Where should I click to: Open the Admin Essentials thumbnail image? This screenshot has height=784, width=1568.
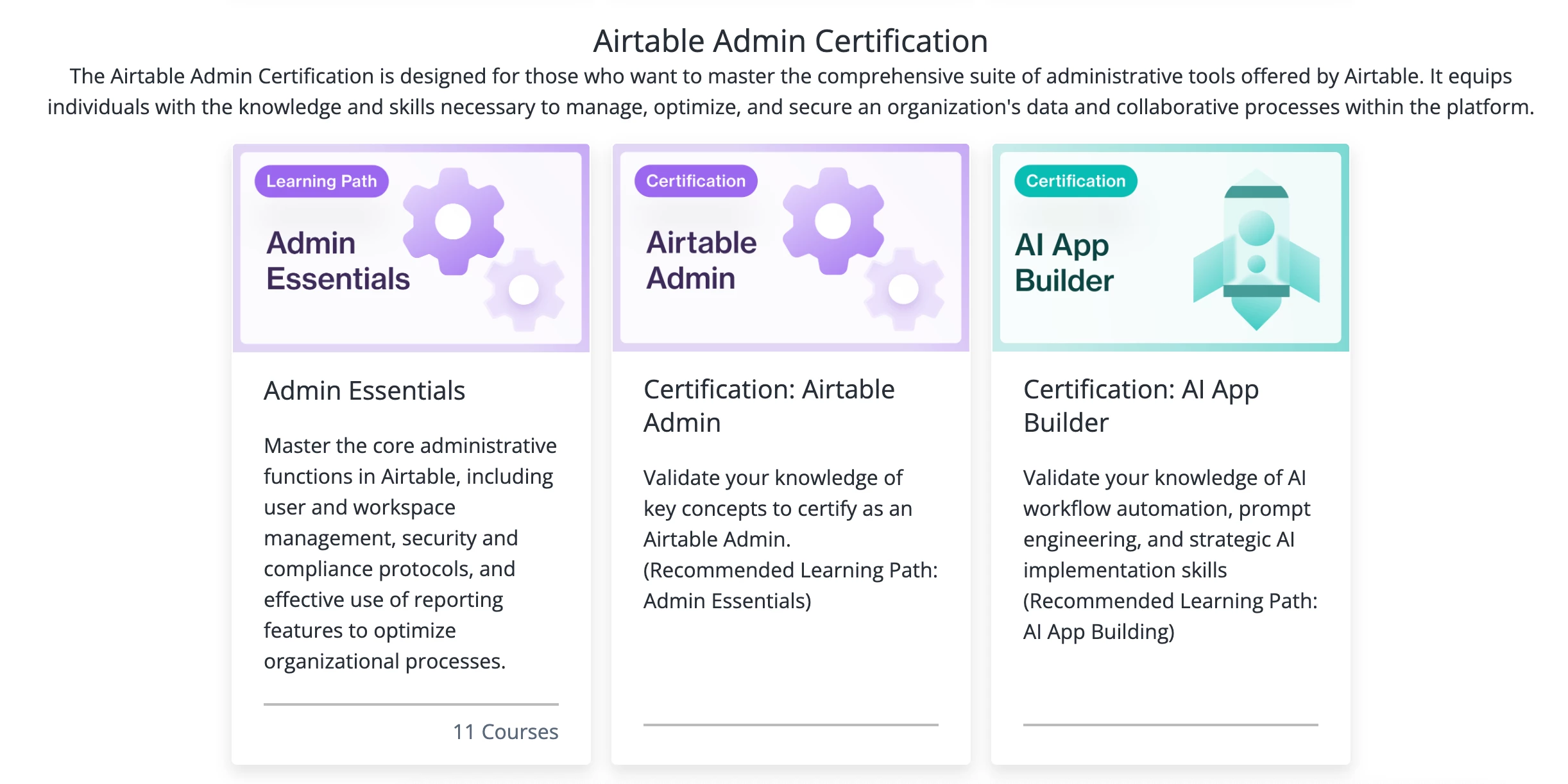(x=411, y=248)
